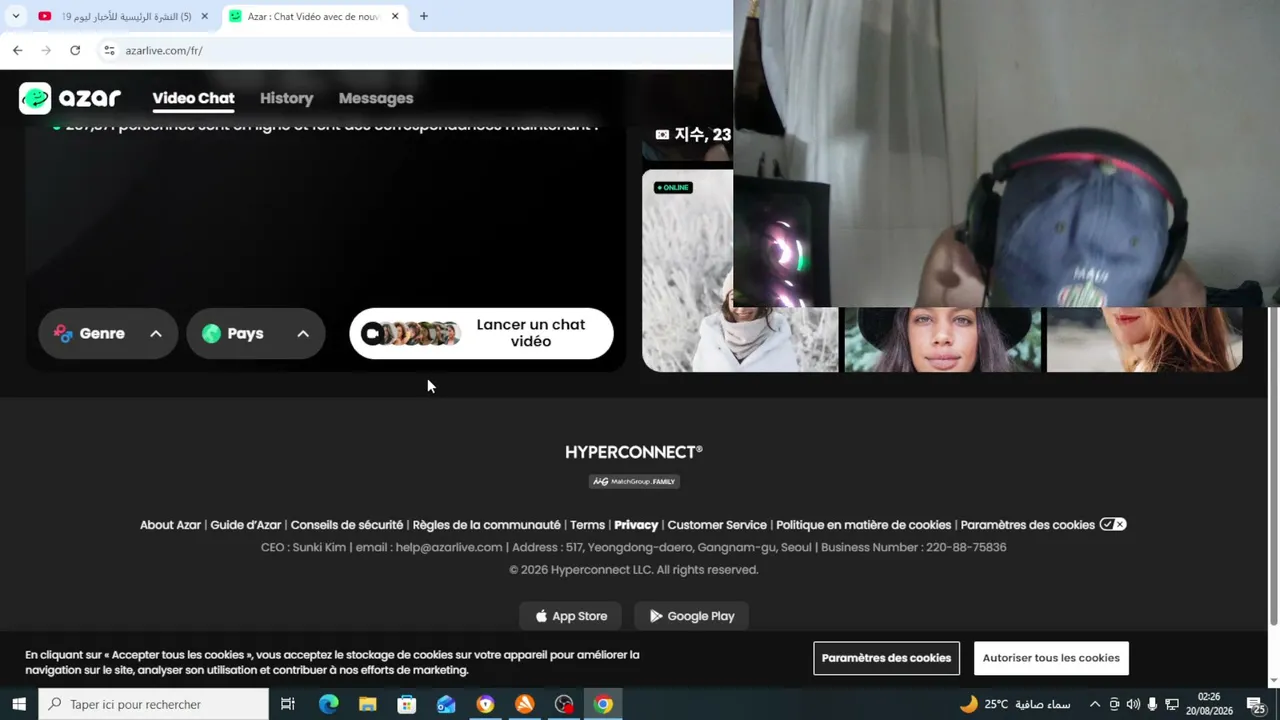Open Paramètres des cookies banner button
This screenshot has height=720, width=1280.
886,658
